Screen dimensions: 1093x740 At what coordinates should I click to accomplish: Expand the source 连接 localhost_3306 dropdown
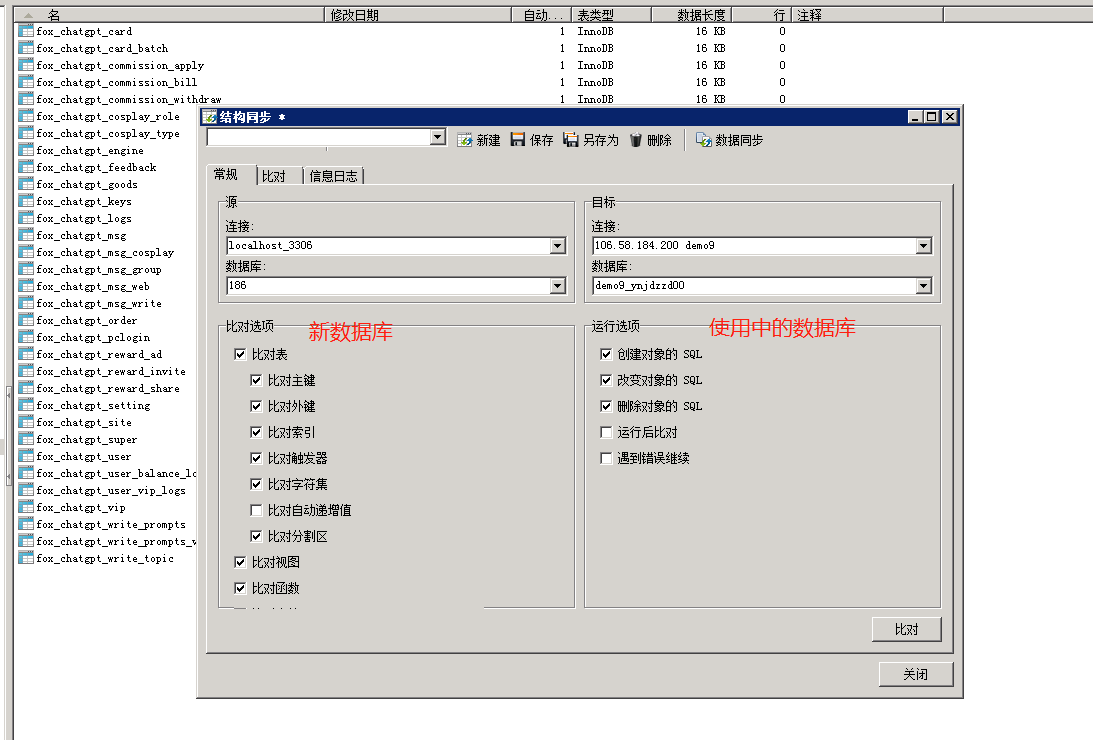(x=557, y=246)
